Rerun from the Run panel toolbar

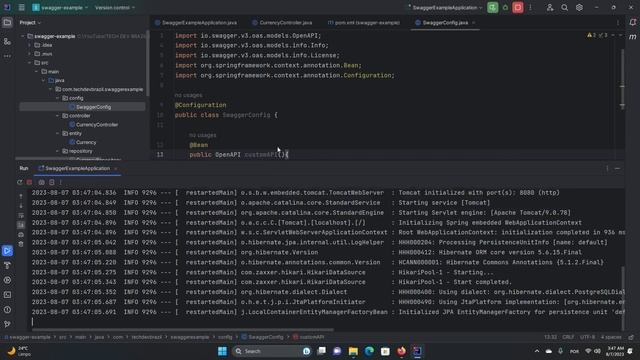click(20, 182)
